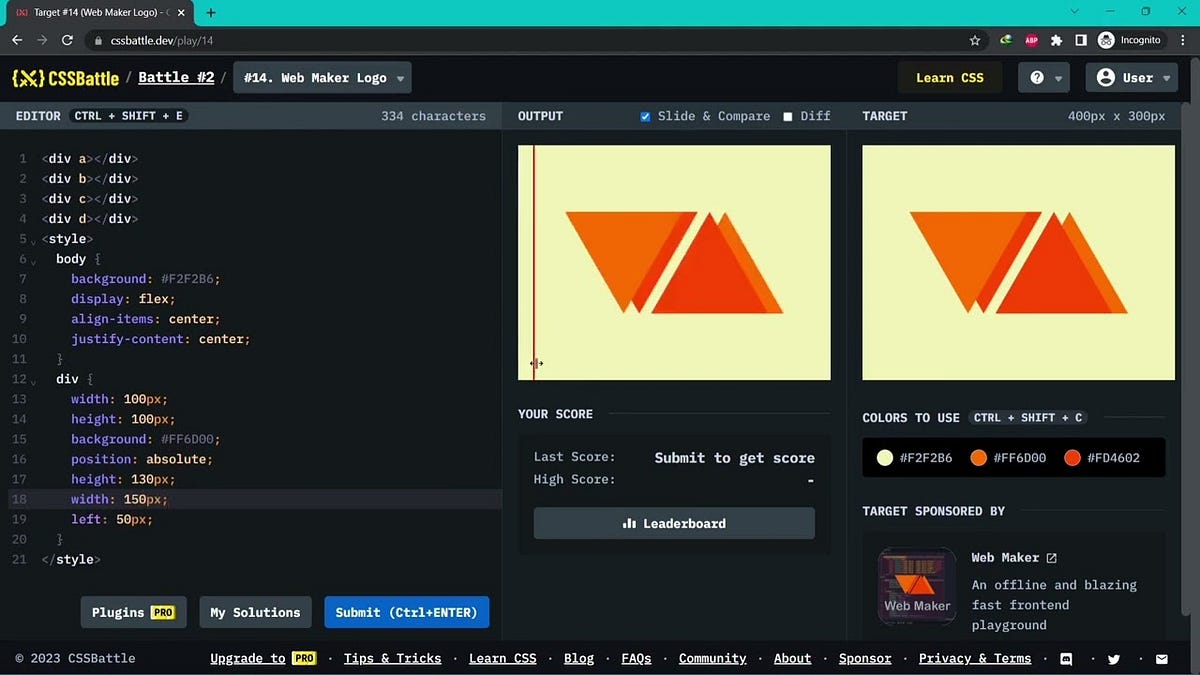Click the email envelope icon in the footer
The height and width of the screenshot is (675, 1200).
click(x=1162, y=658)
